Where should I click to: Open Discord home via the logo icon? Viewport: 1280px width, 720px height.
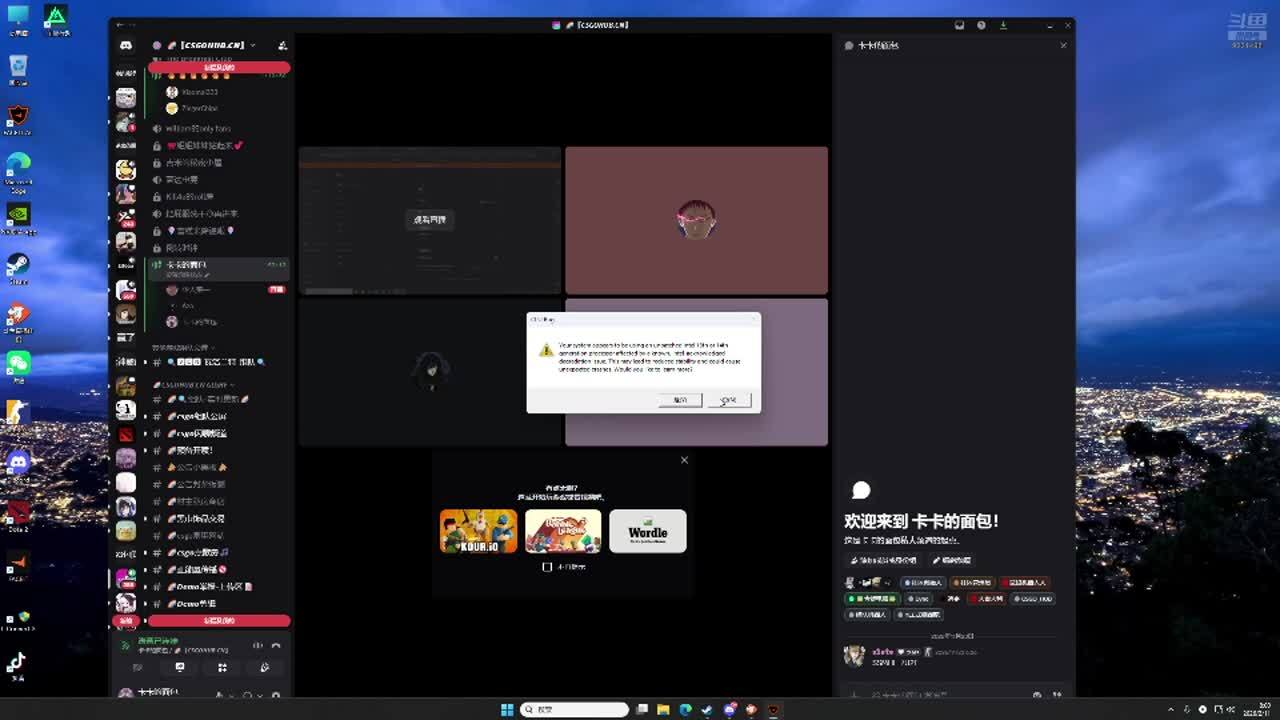click(x=125, y=46)
